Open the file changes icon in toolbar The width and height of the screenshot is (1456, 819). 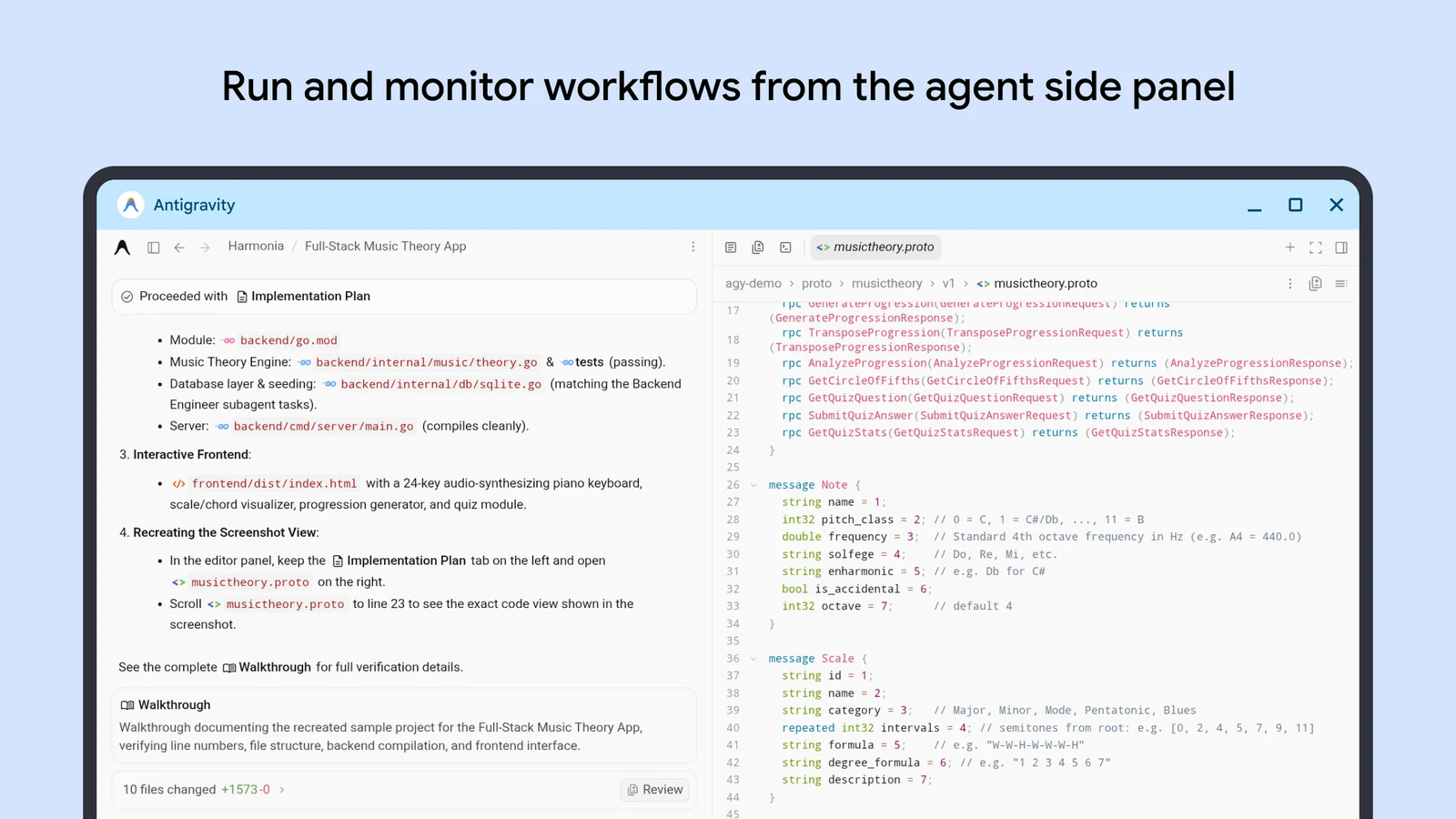pos(758,248)
